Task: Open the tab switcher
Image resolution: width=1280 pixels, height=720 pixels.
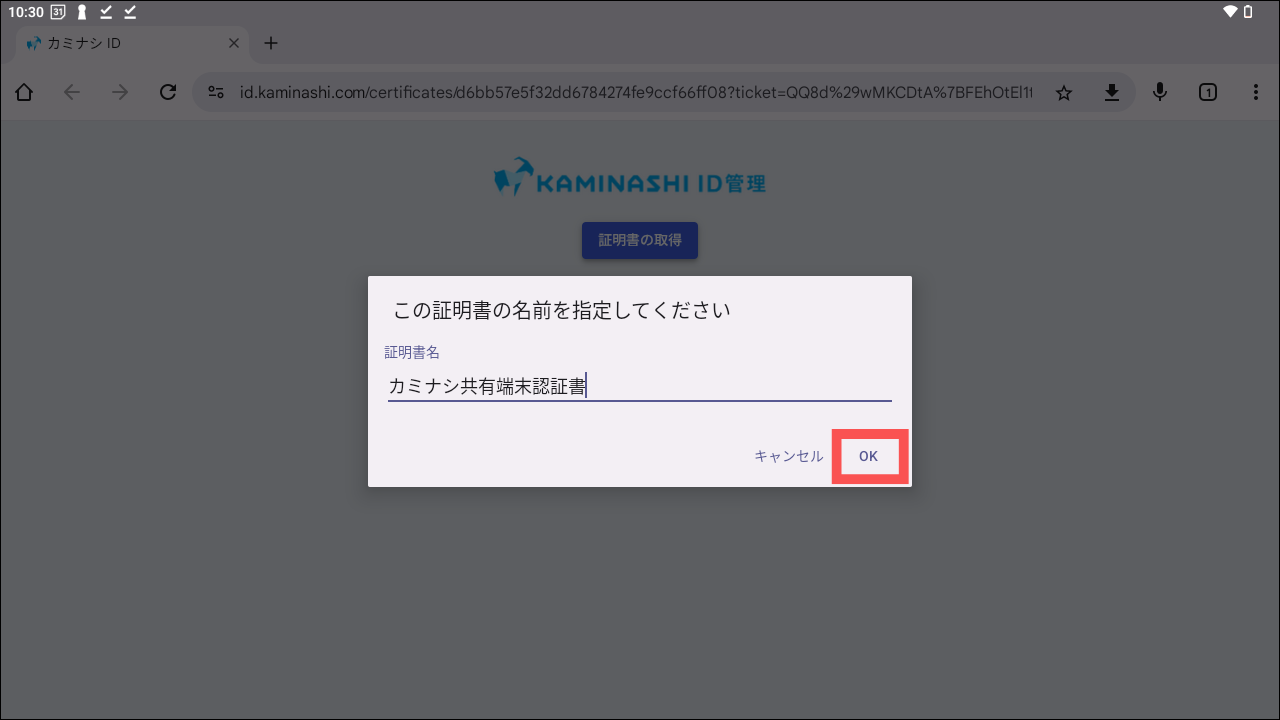Action: (x=1208, y=92)
